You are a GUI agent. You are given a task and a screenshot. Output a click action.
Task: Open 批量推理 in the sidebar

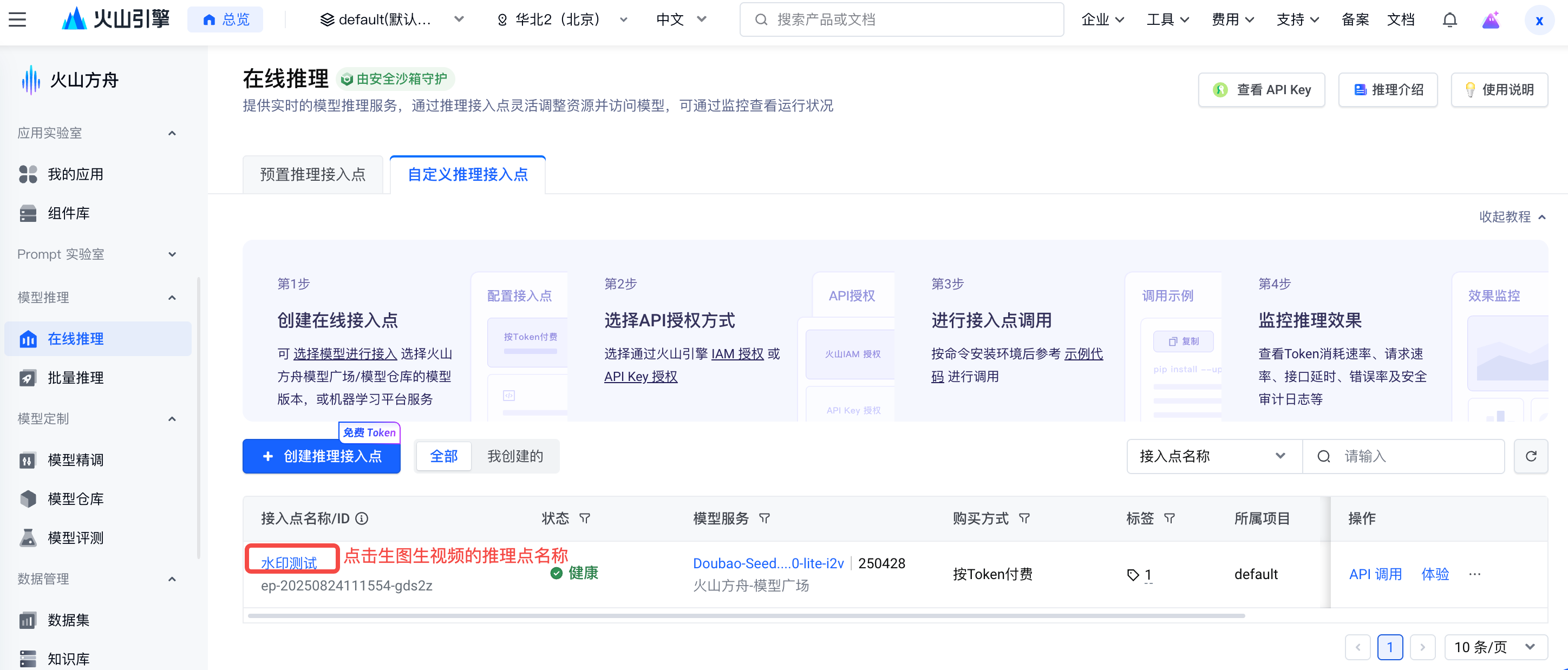75,377
